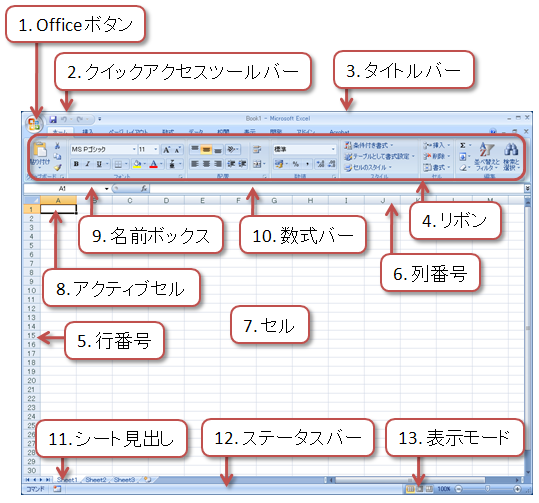
Task: Click the Insert Function fx icon
Action: coord(144,188)
